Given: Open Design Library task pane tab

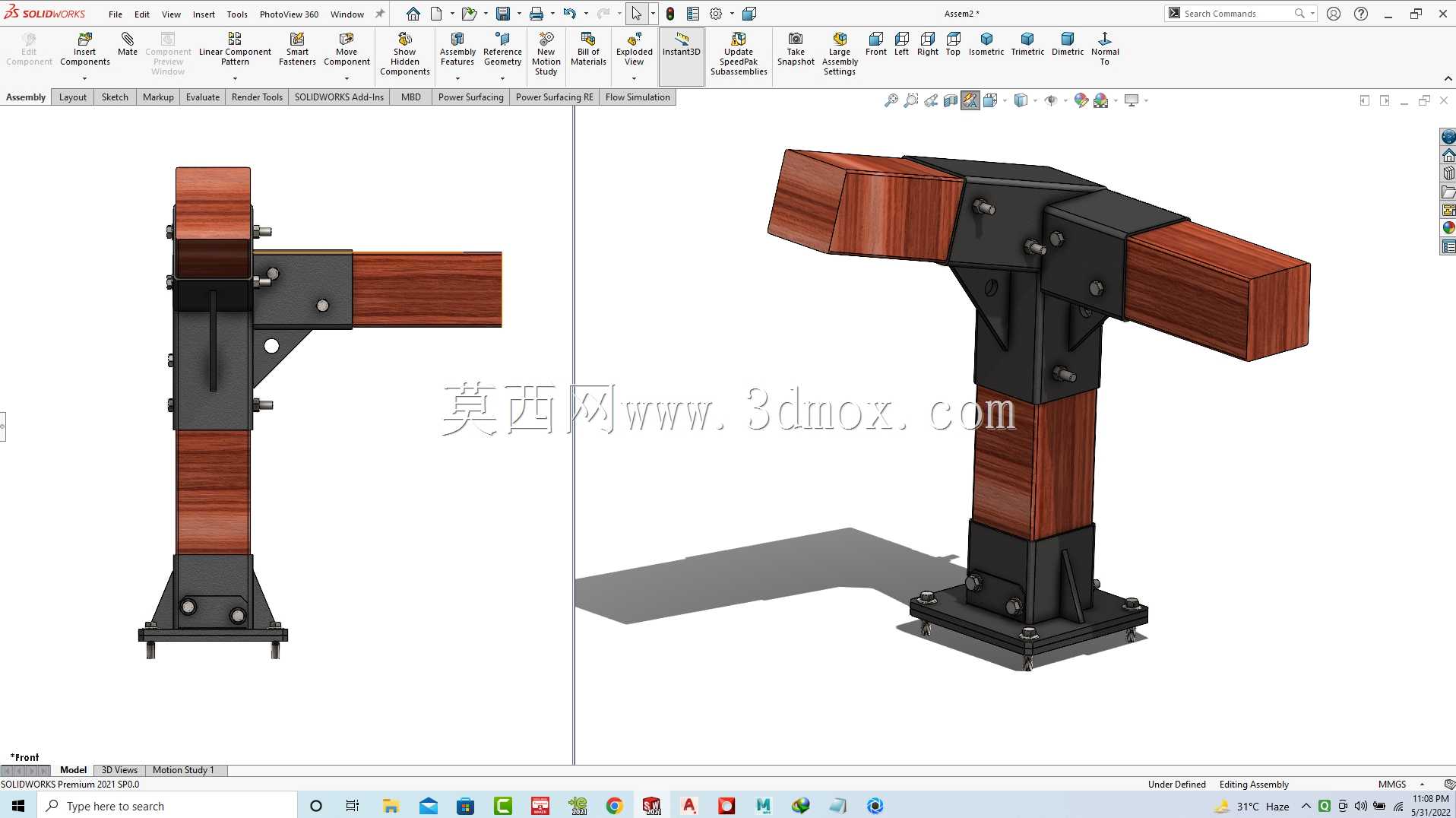Looking at the screenshot, I should [x=1448, y=173].
